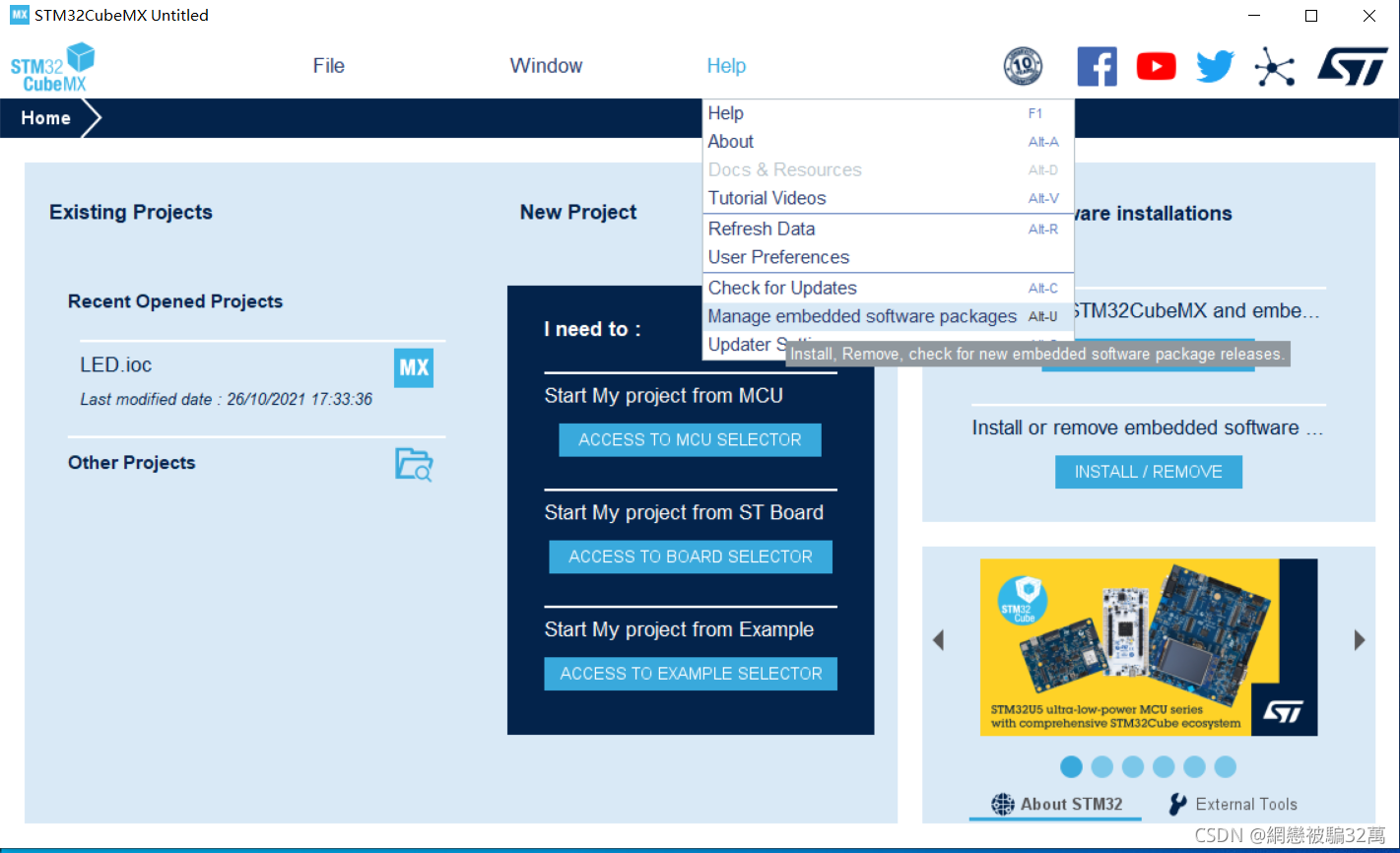The height and width of the screenshot is (853, 1400).
Task: Open the Window menu
Action: tap(546, 66)
